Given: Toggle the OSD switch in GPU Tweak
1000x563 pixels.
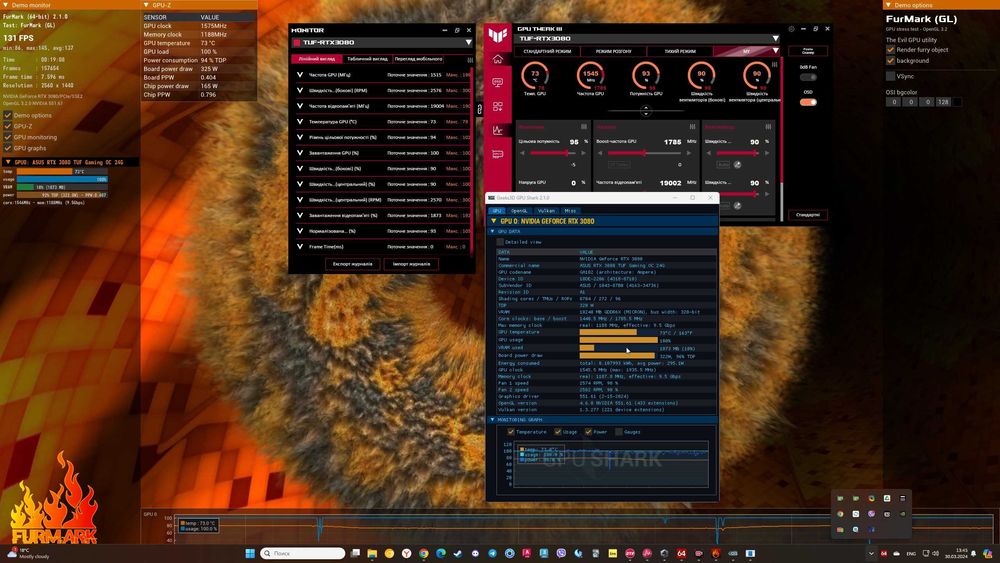Looking at the screenshot, I should (x=808, y=102).
